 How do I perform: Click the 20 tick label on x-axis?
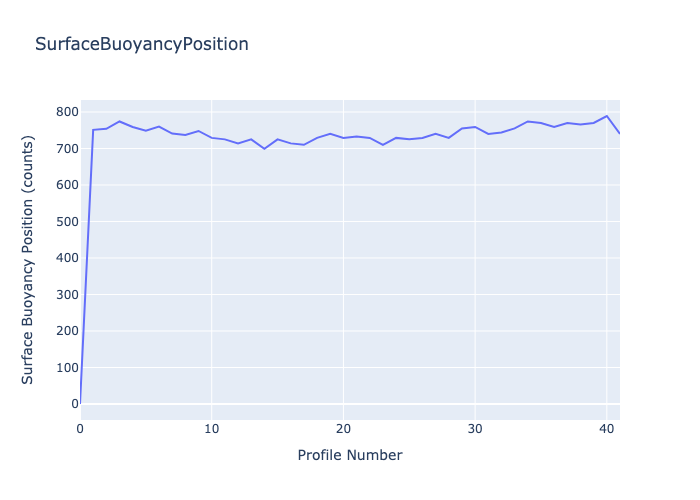[x=343, y=429]
